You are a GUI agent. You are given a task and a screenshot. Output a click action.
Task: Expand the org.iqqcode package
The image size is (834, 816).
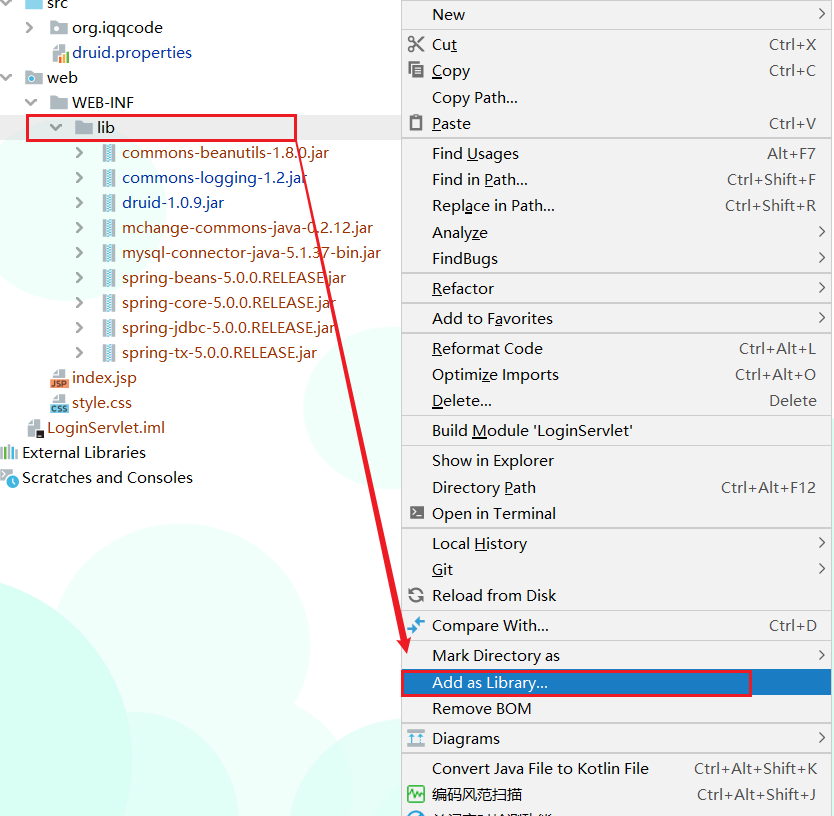tap(30, 27)
